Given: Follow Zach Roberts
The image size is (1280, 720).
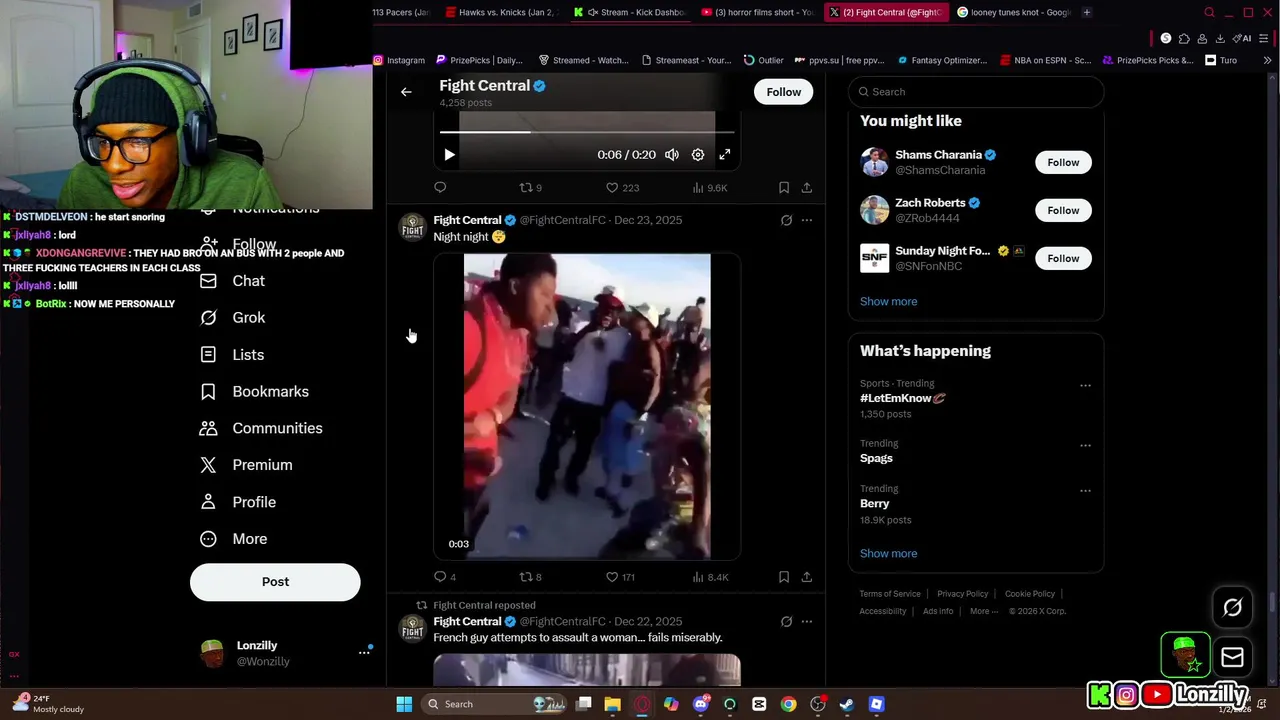Looking at the screenshot, I should (x=1063, y=210).
